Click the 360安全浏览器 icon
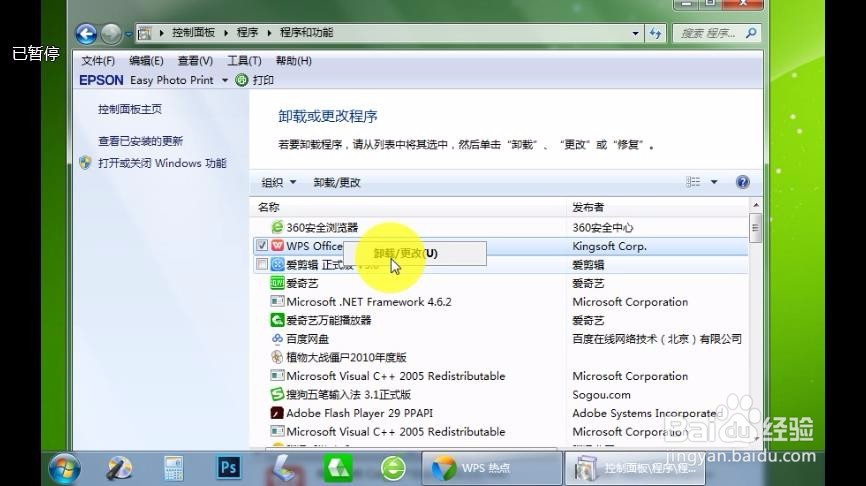 click(x=277, y=227)
